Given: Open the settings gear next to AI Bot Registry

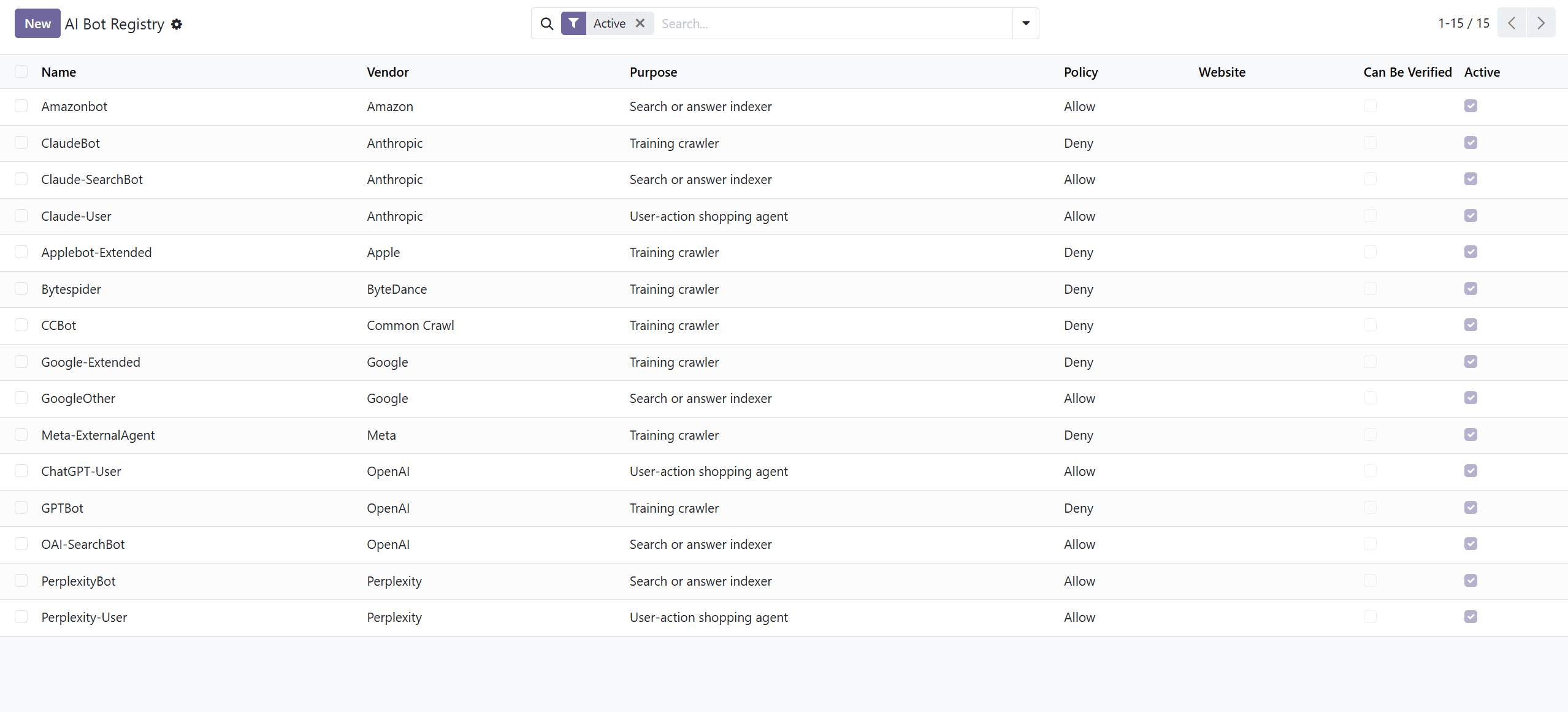Looking at the screenshot, I should pyautogui.click(x=177, y=24).
